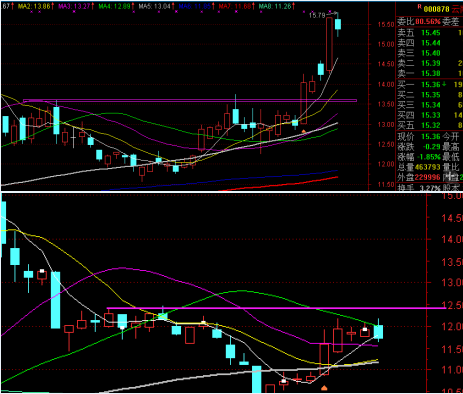This screenshot has height=394, width=463.
Task: Select the MA6 blue indicator label
Action: [x=195, y=6]
